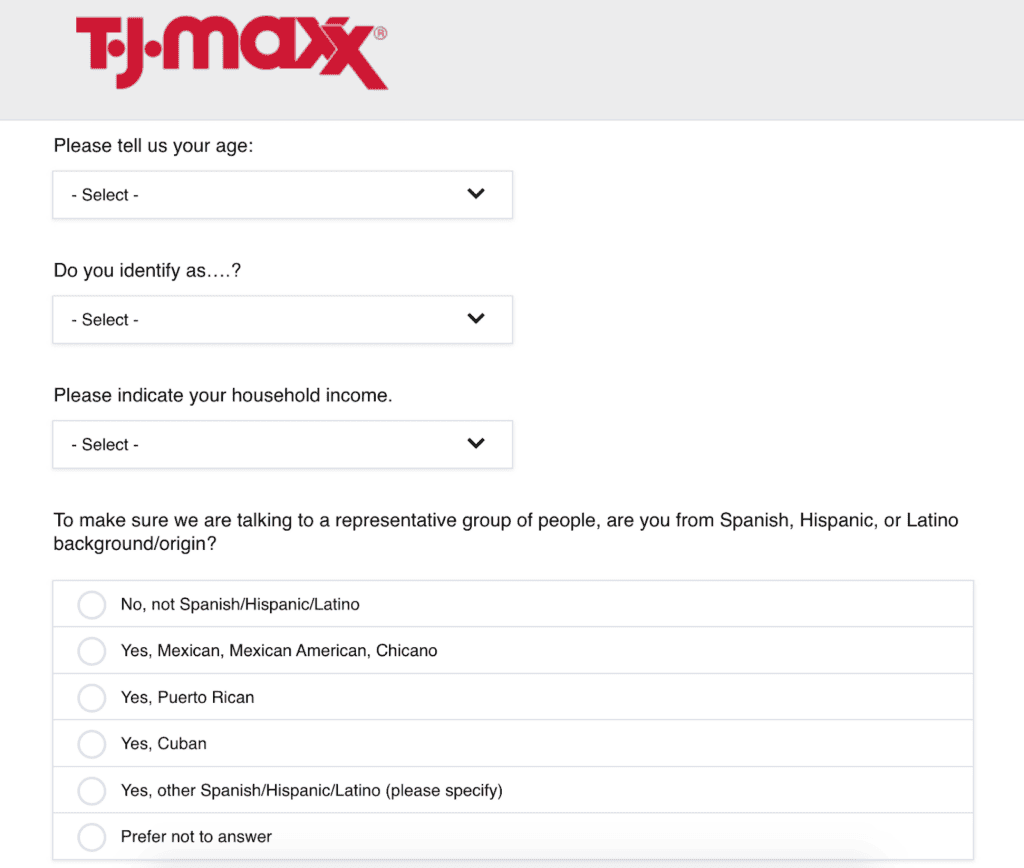This screenshot has width=1024, height=868.
Task: Click the age dropdown chevron arrow
Action: click(x=476, y=194)
